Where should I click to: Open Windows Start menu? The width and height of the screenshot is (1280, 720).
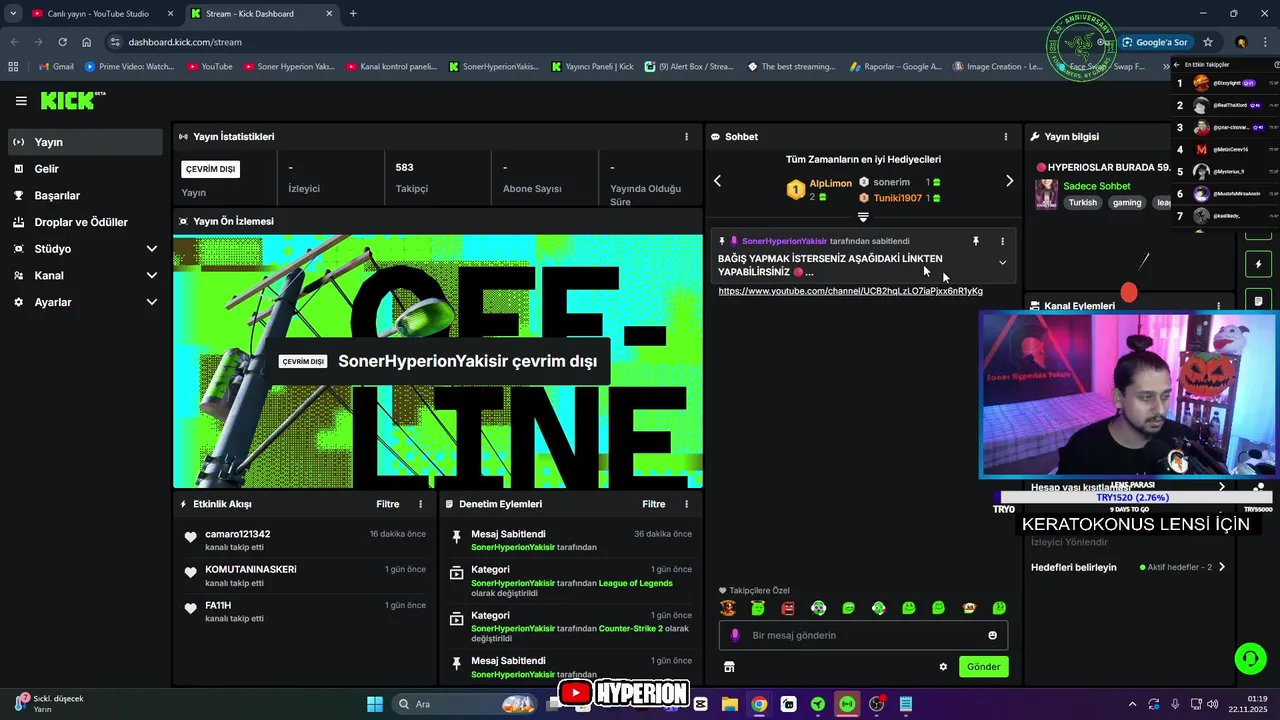375,704
